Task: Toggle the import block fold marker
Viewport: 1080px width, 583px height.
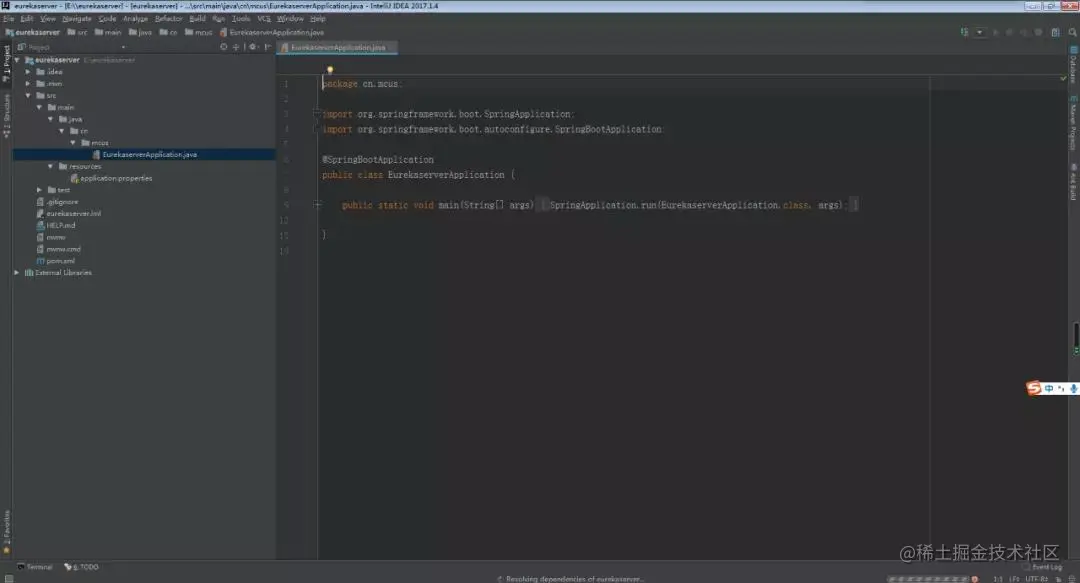Action: 317,114
